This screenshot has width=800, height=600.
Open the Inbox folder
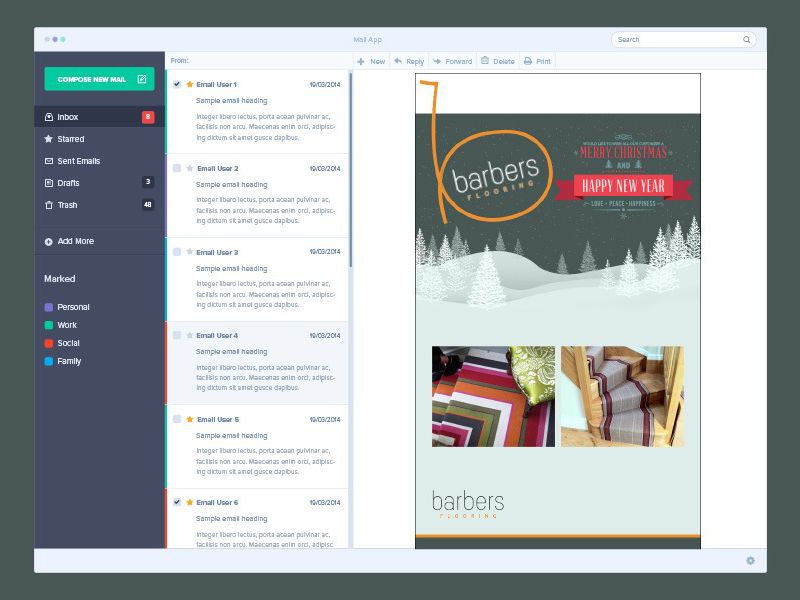tap(99, 117)
